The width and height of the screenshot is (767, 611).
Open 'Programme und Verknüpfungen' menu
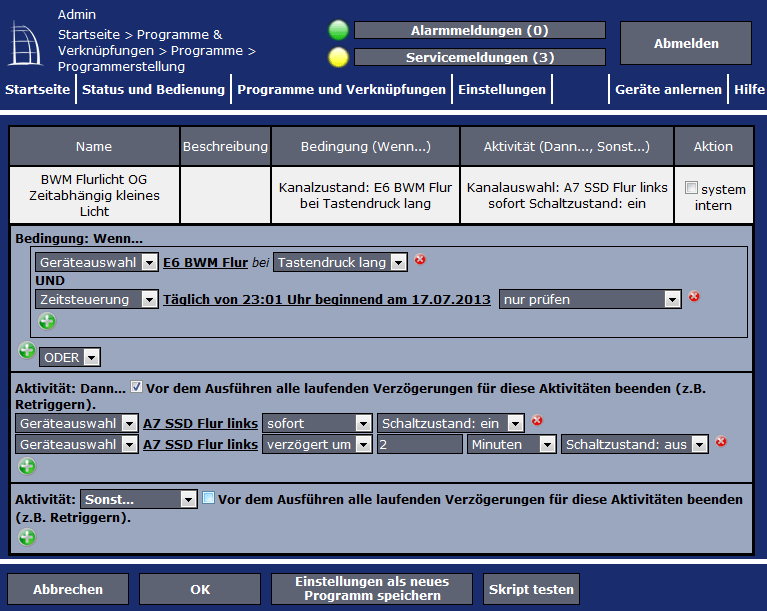click(341, 90)
